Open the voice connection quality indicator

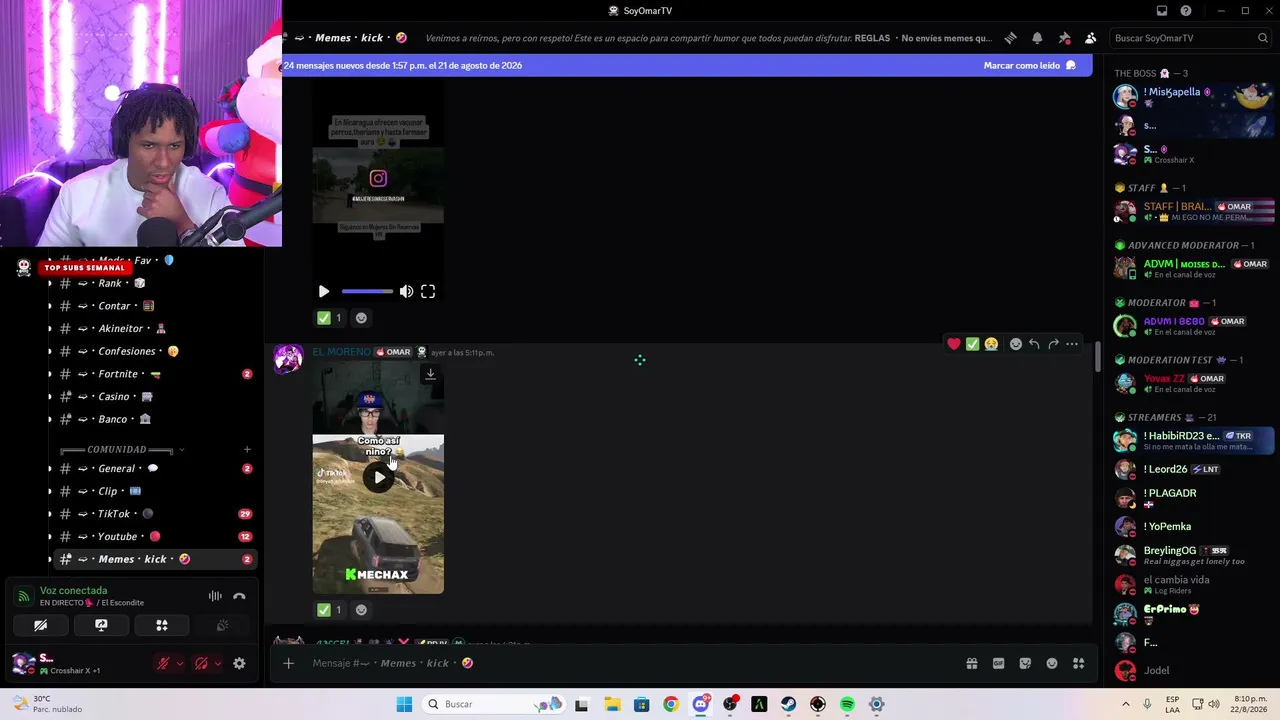click(23, 596)
